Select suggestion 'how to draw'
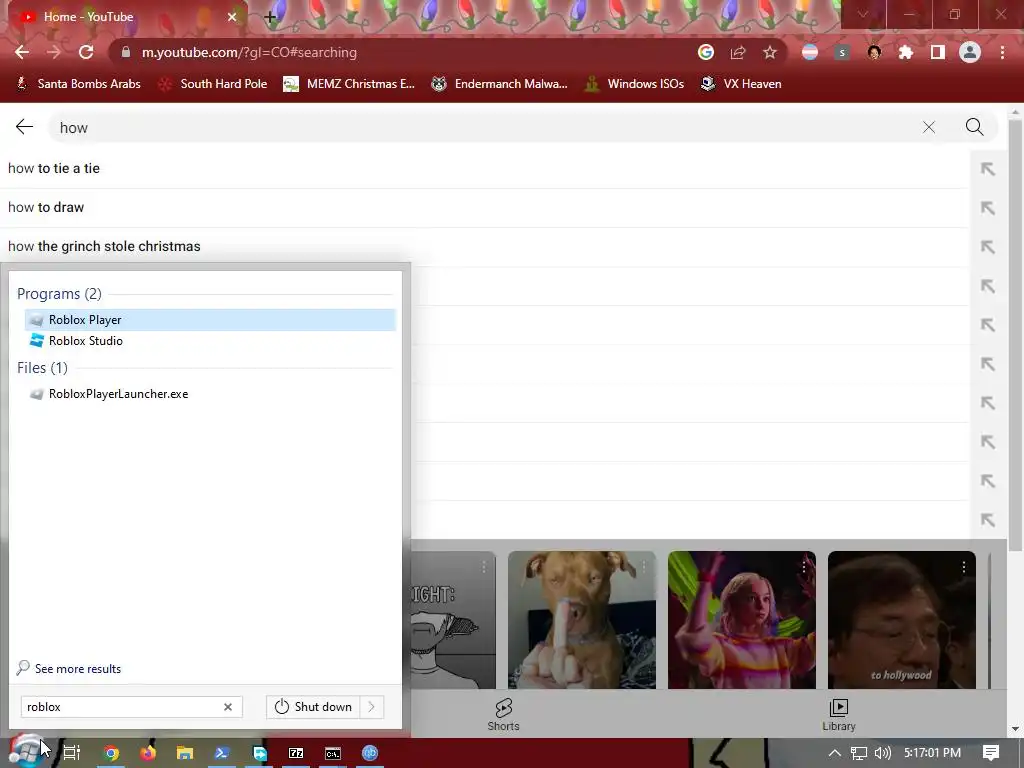The width and height of the screenshot is (1024, 768). coord(483,208)
